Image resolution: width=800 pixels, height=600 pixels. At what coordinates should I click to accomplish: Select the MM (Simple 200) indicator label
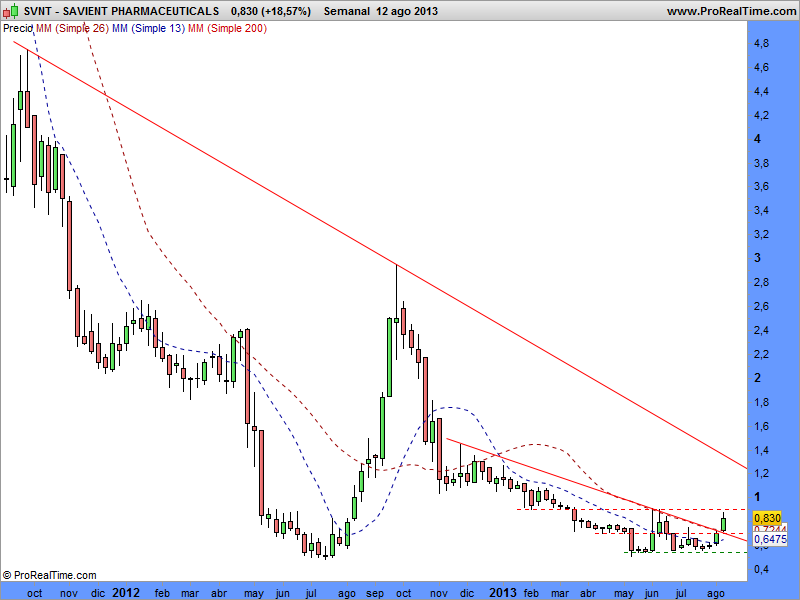pos(227,29)
